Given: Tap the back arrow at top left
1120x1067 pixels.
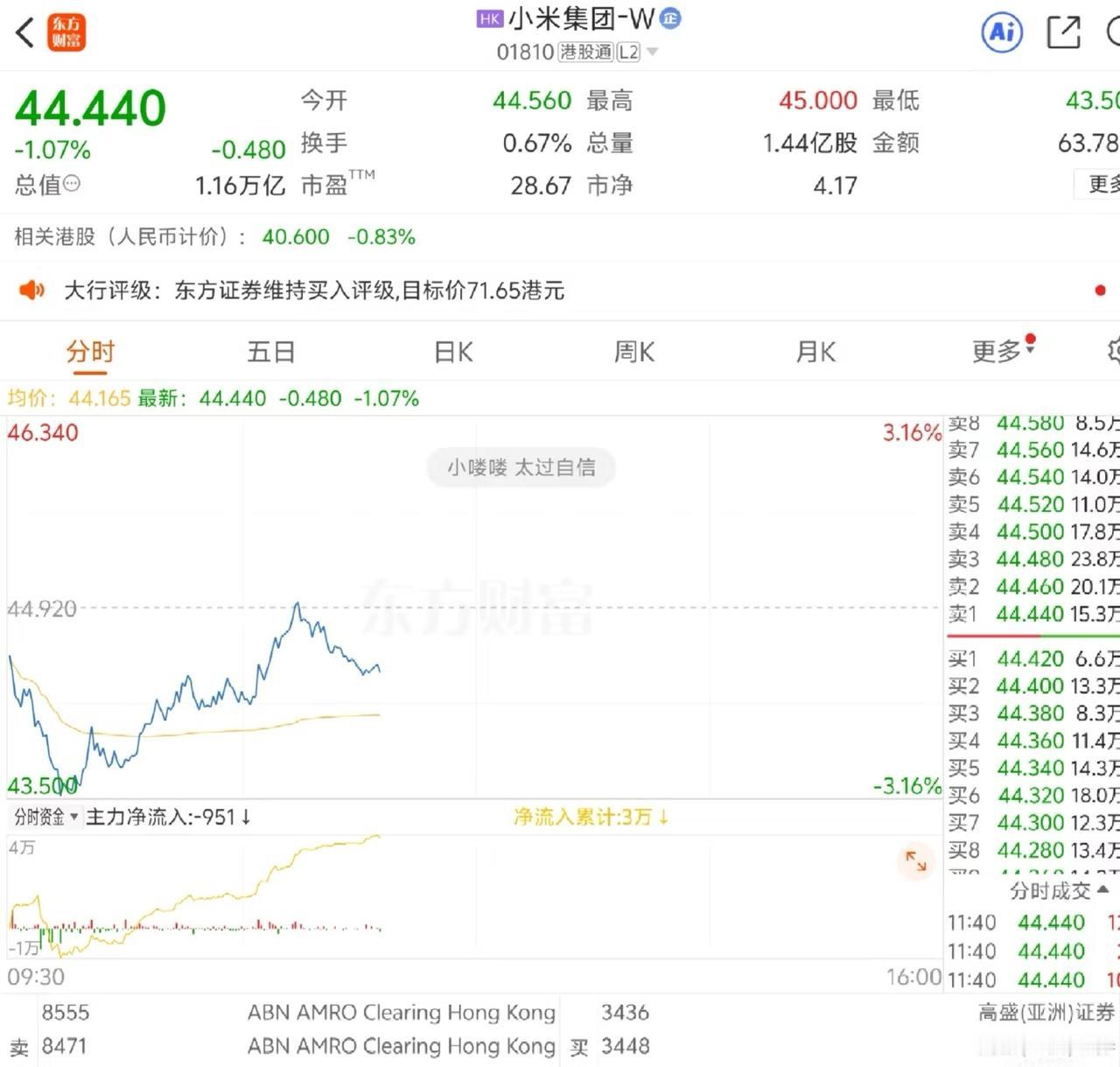Looking at the screenshot, I should point(23,32).
